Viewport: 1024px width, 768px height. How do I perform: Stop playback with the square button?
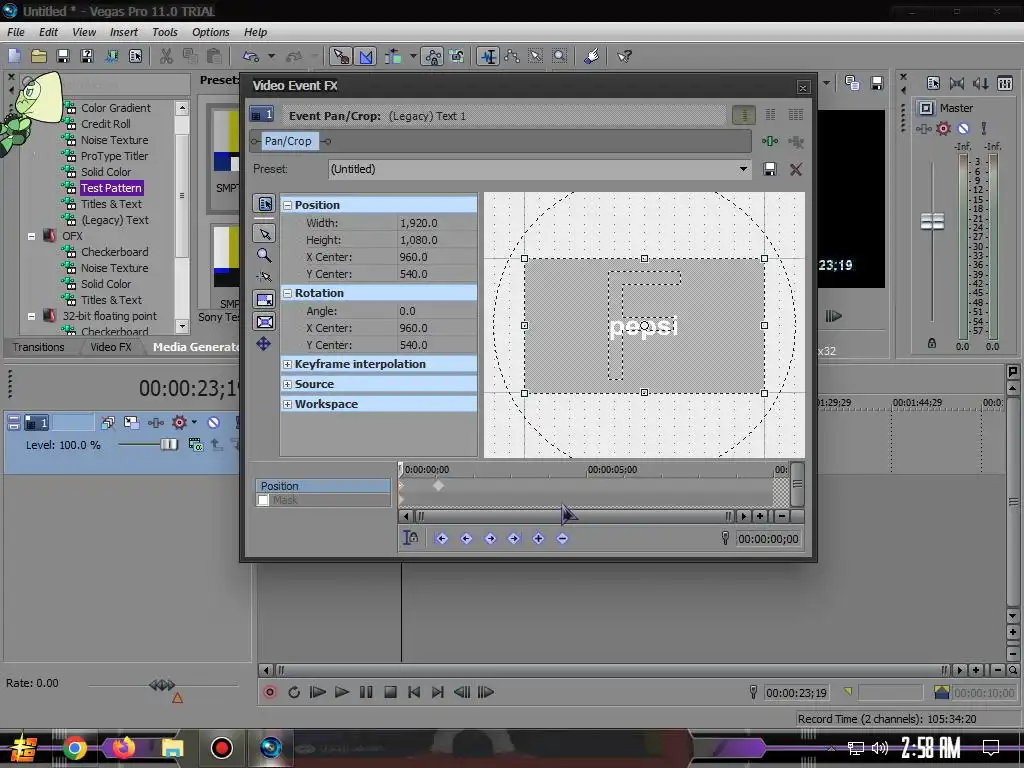point(391,692)
